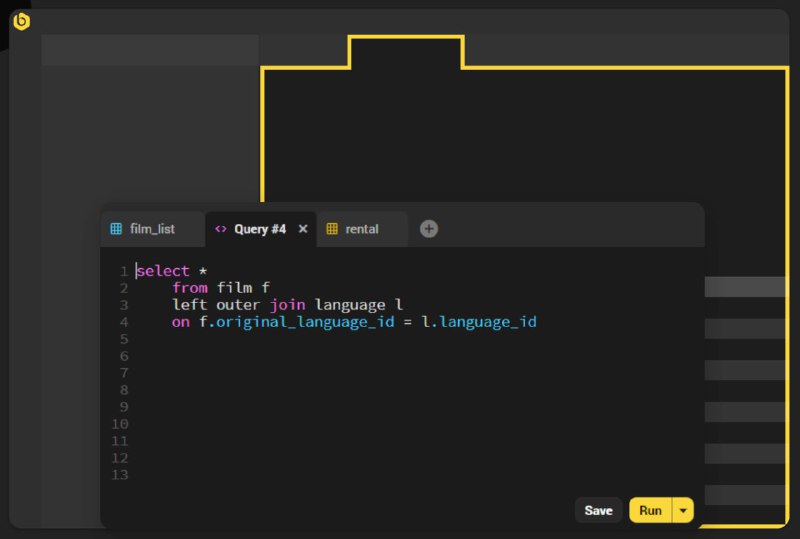800x539 pixels.
Task: Add a new tab with plus icon
Action: pos(429,229)
